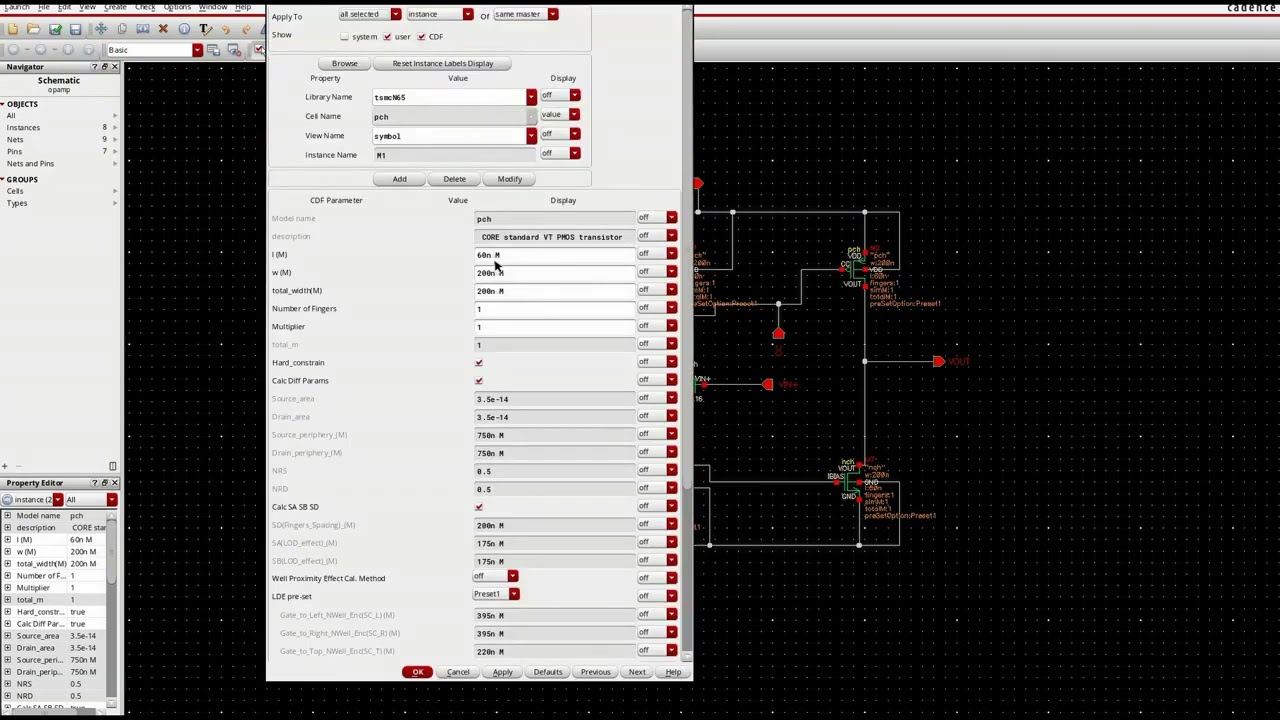Click the Undo arrow icon
Viewport: 1280px width, 720px height.
click(226, 29)
